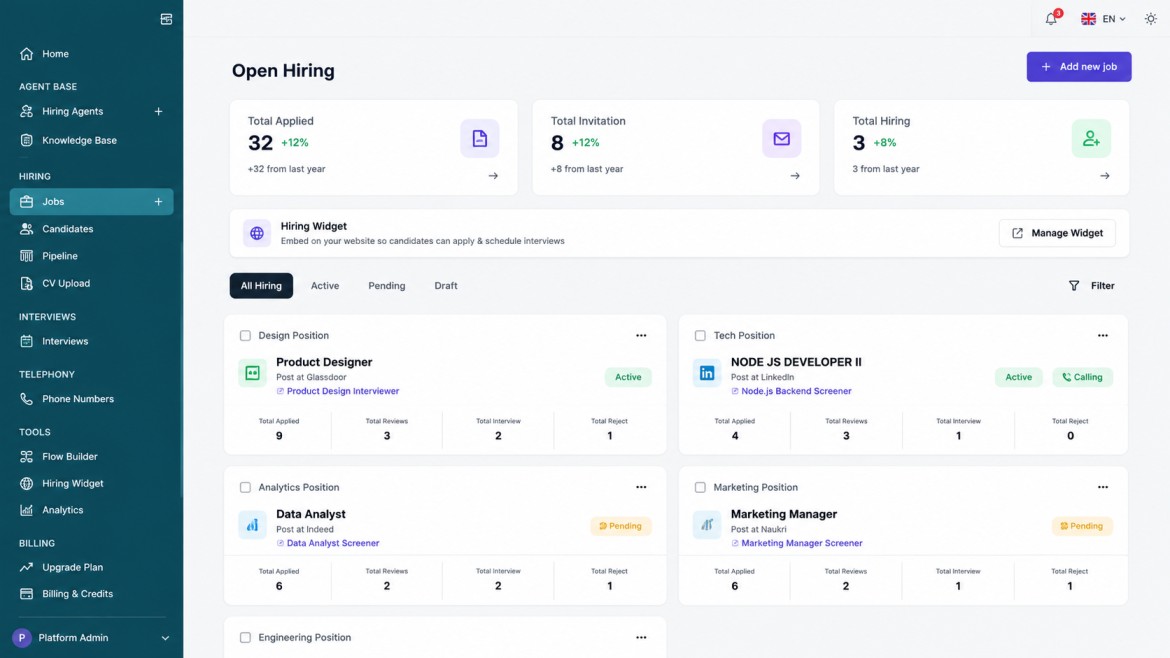Click the Total Hiring person icon

(x=1091, y=138)
